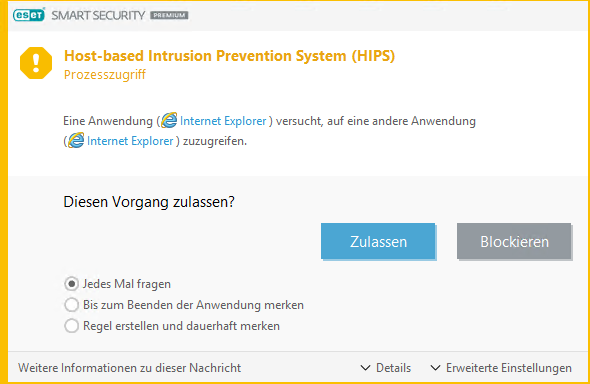
Task: Click the ESET logo in the header
Action: (29, 15)
